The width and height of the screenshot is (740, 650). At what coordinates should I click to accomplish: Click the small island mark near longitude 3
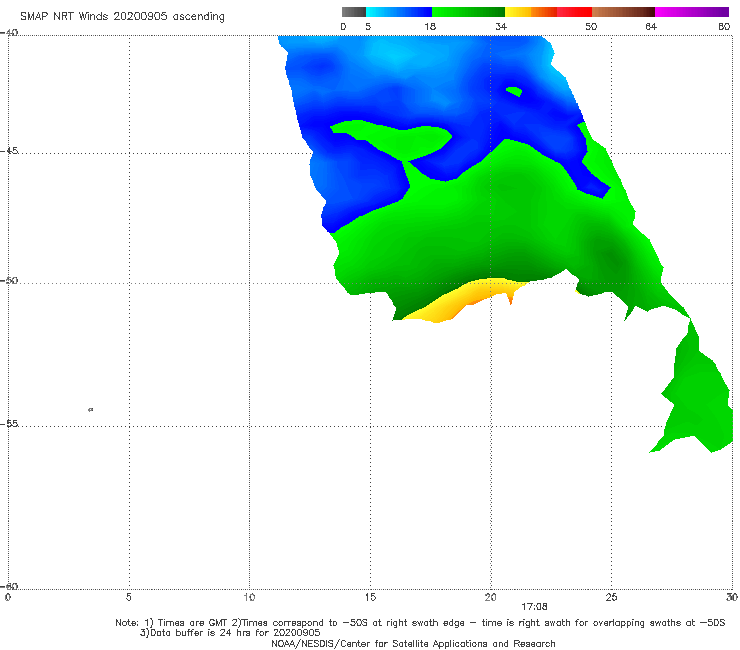click(x=91, y=409)
